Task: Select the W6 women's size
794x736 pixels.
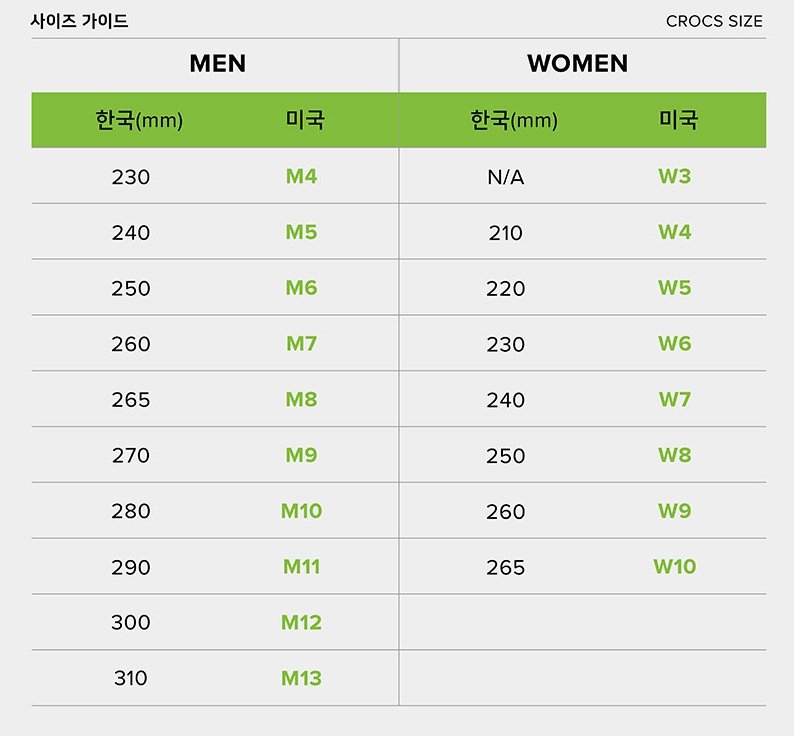Action: tap(674, 344)
